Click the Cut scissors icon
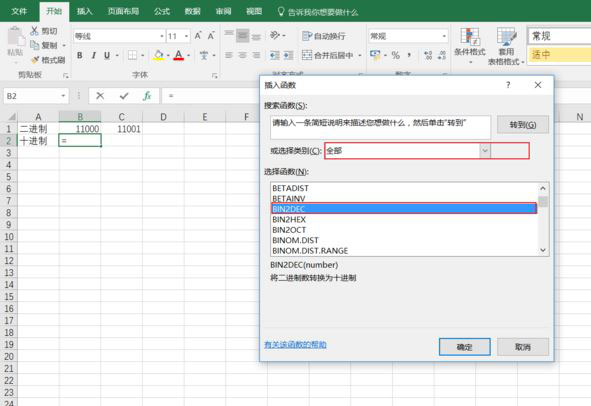The height and width of the screenshot is (406, 591). (34, 31)
